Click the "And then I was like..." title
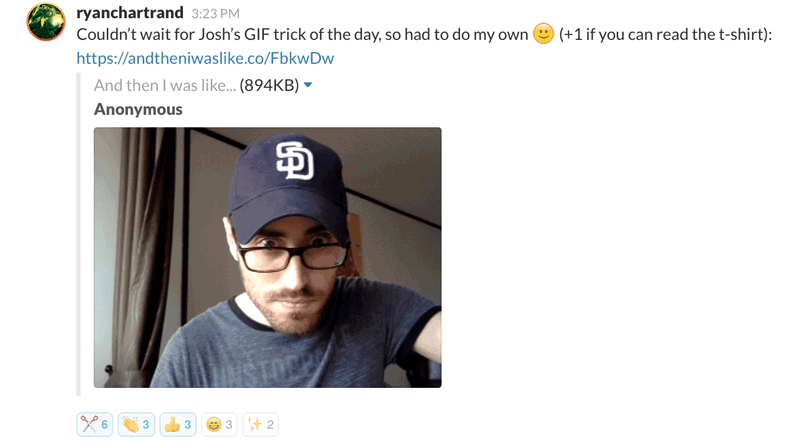Screen dimensions: 800x443 [x=165, y=85]
